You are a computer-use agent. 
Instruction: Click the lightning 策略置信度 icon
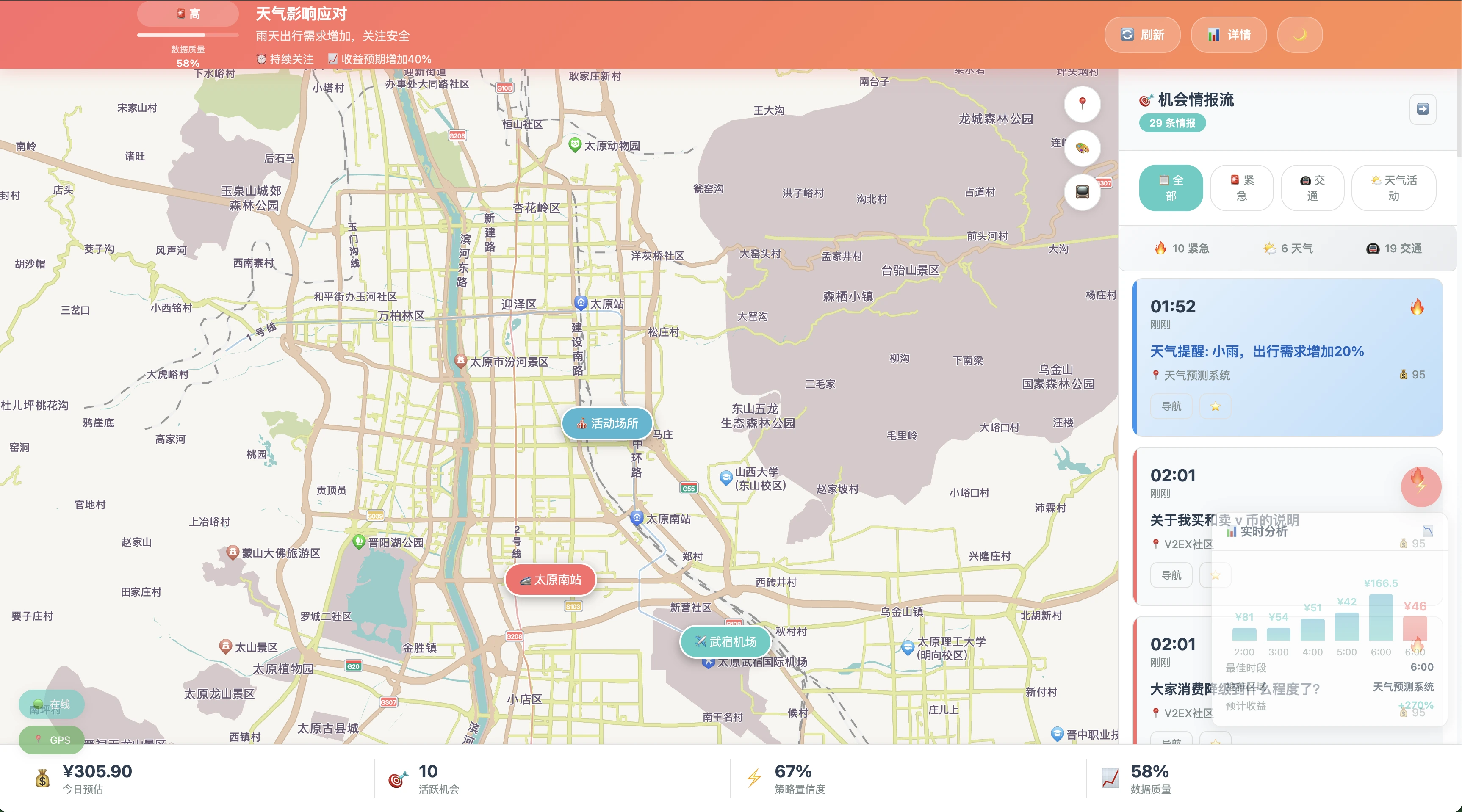(x=754, y=779)
